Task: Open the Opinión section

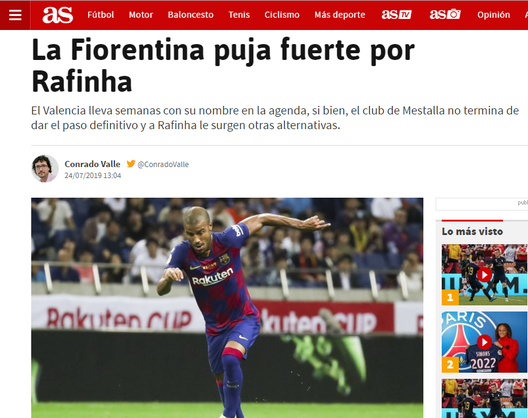Action: (494, 15)
